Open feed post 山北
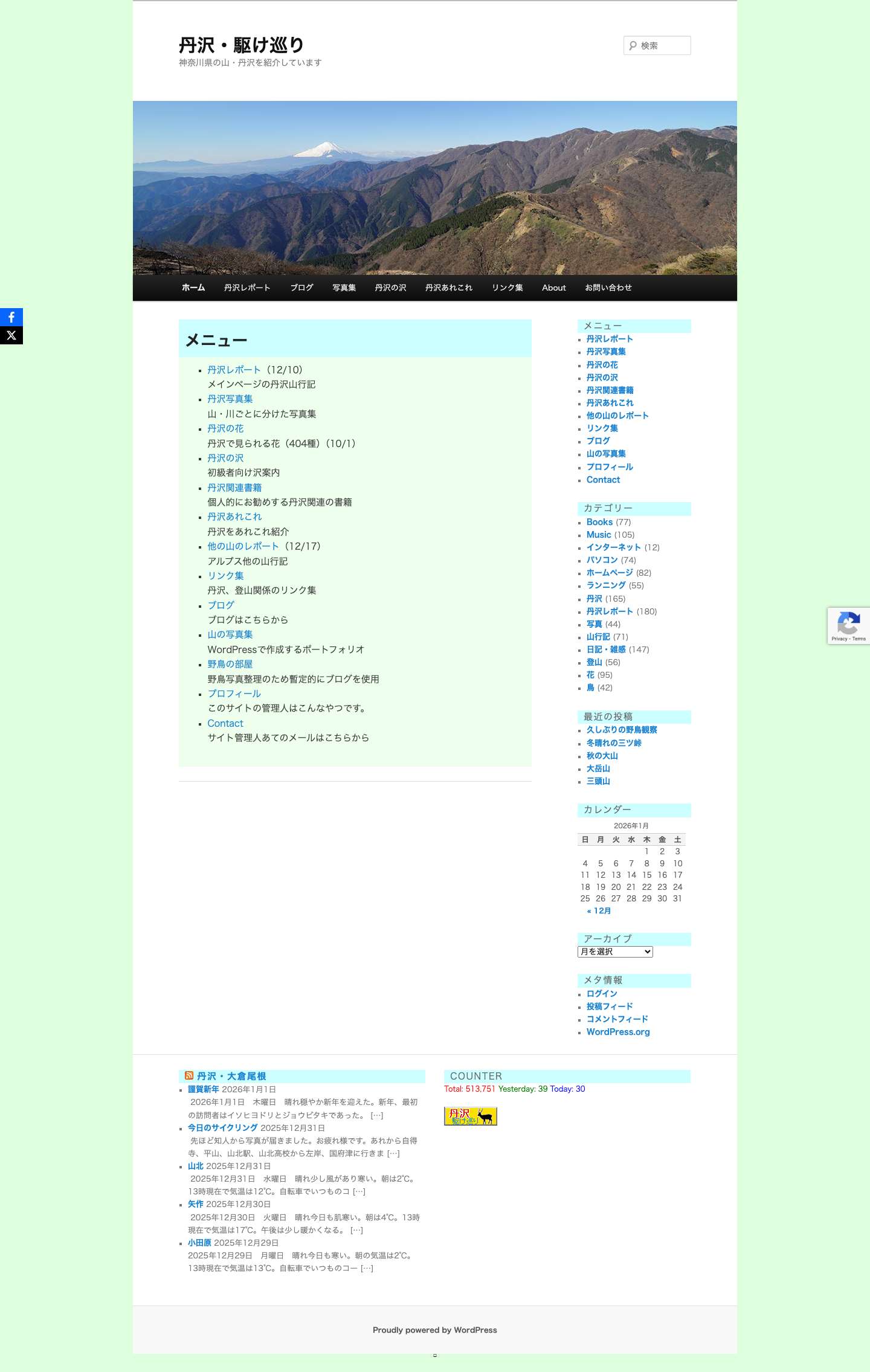 [x=196, y=1166]
